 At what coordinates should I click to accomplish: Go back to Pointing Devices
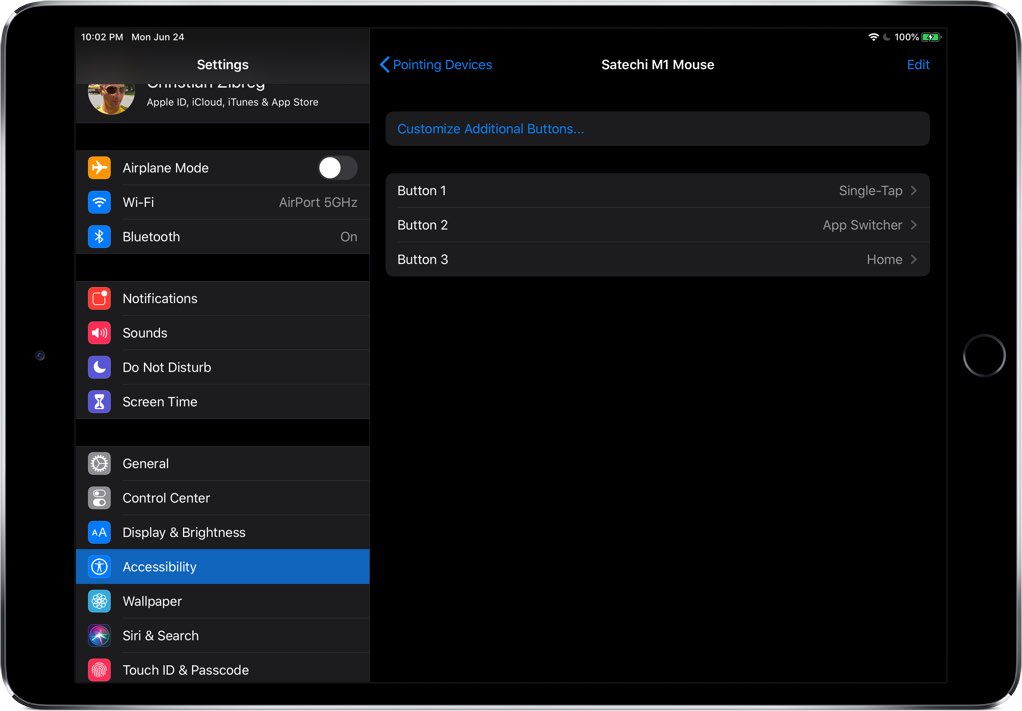point(436,65)
